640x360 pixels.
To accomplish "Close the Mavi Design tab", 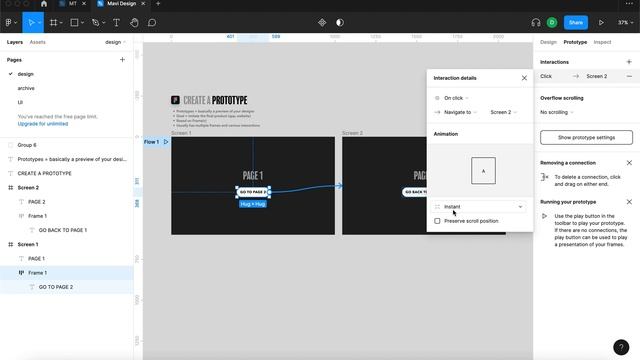I will pyautogui.click(x=143, y=4).
